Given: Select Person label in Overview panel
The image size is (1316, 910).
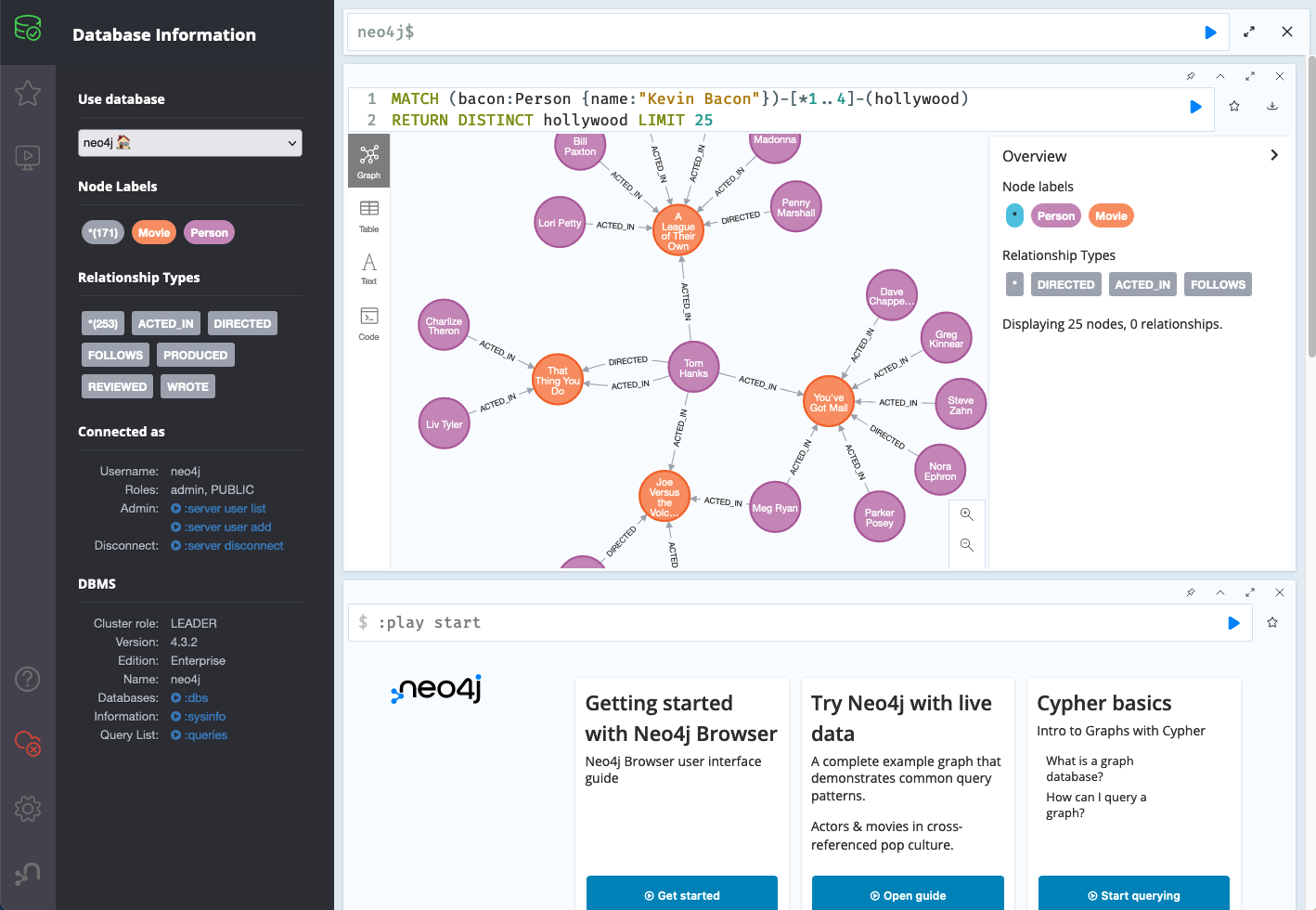Looking at the screenshot, I should click(x=1056, y=216).
